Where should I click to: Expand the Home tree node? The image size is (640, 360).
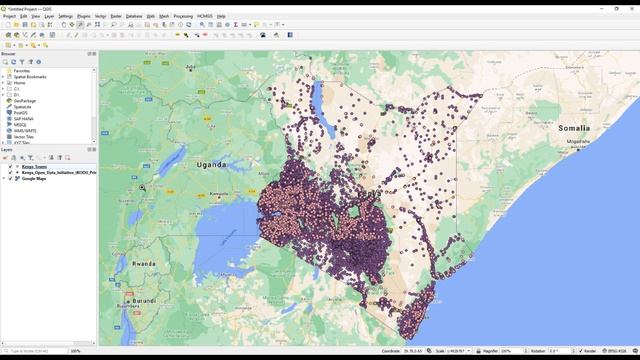coord(3,83)
